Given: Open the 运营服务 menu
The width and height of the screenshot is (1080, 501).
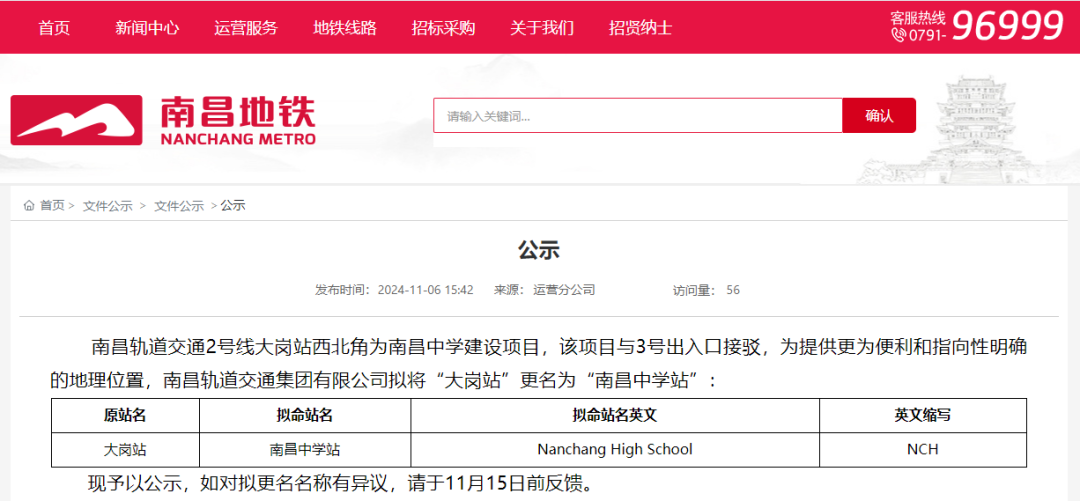Looking at the screenshot, I should pos(245,28).
